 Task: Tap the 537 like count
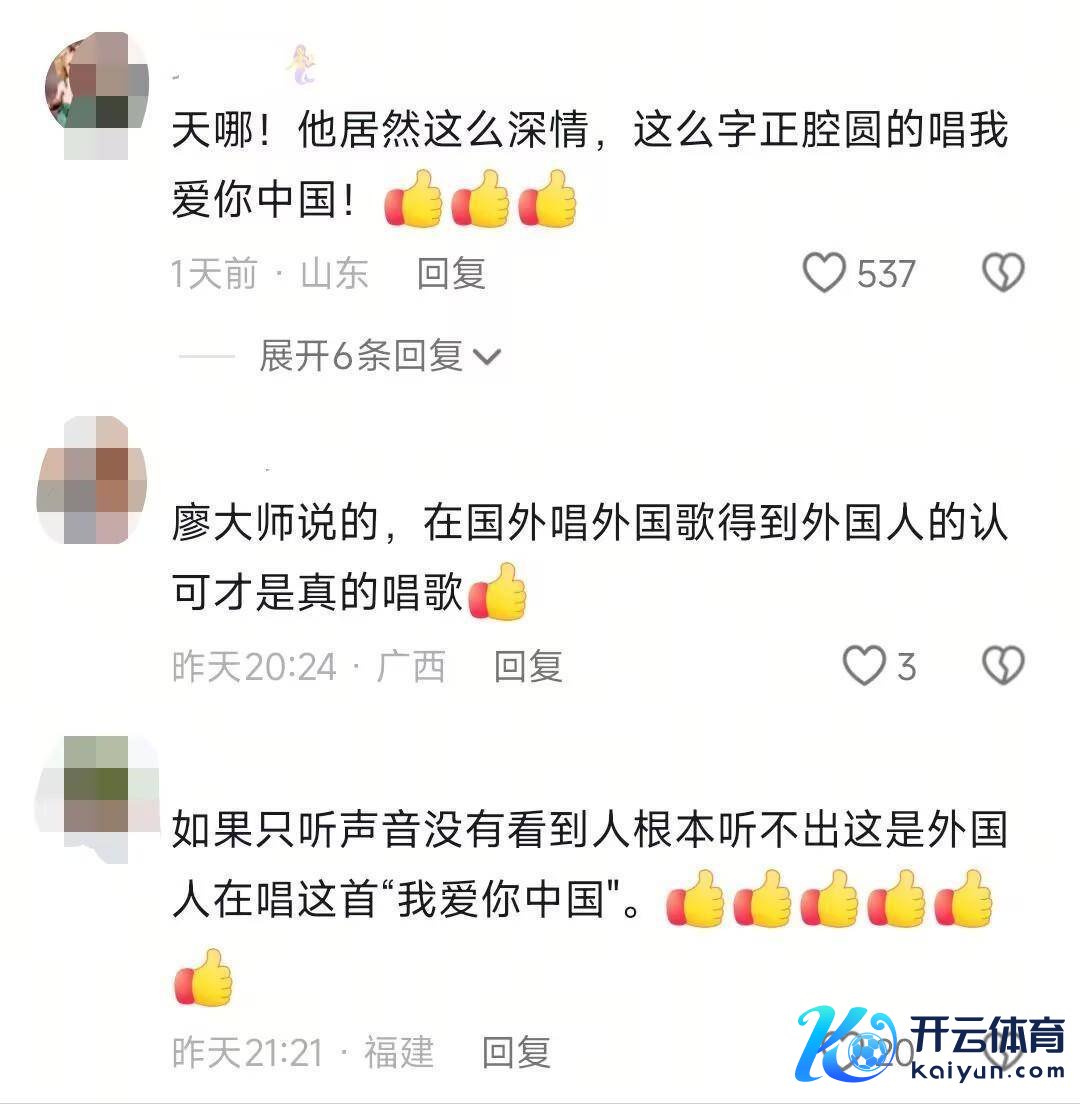[x=886, y=274]
